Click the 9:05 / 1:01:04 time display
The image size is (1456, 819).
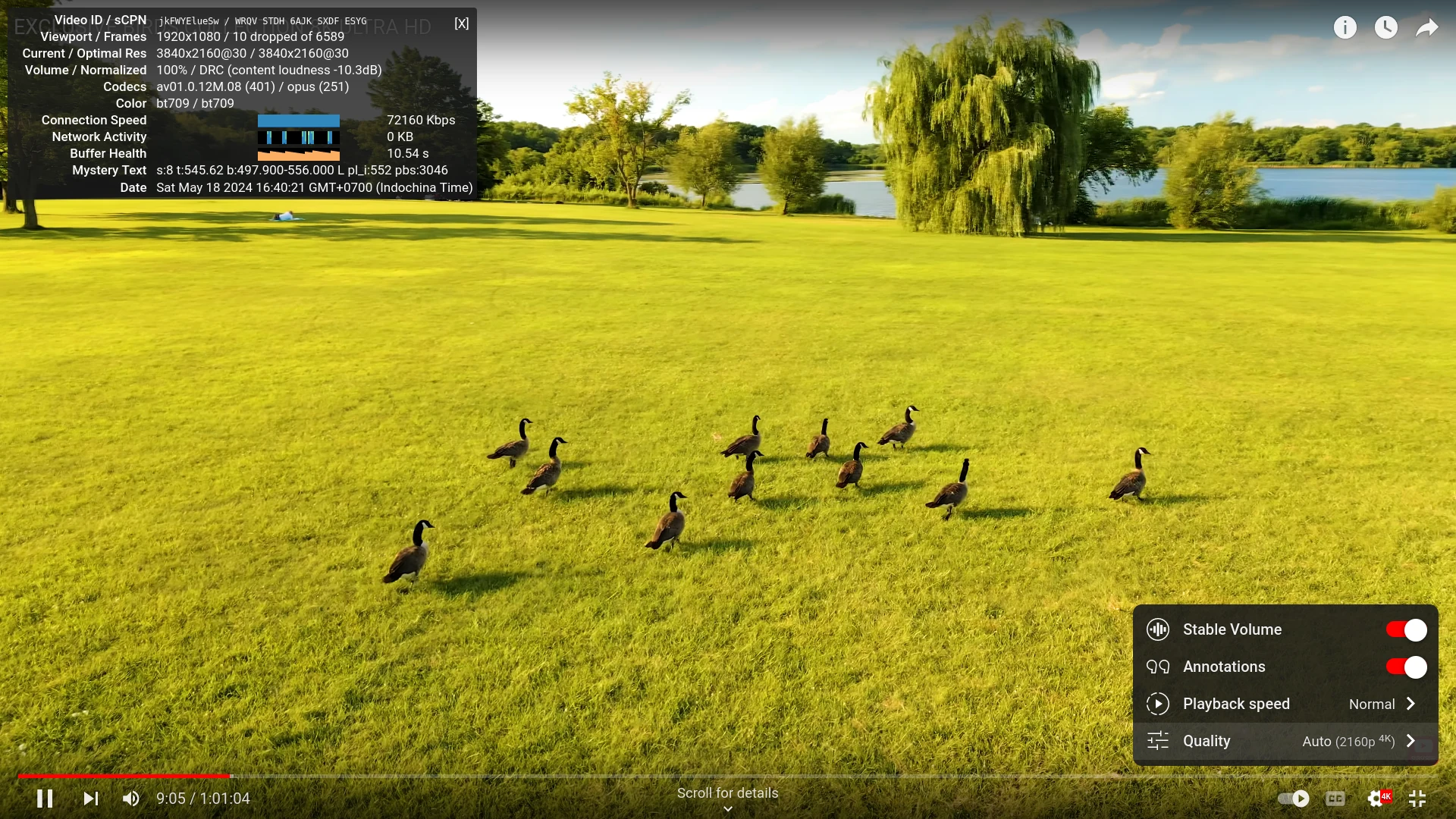[x=203, y=799]
